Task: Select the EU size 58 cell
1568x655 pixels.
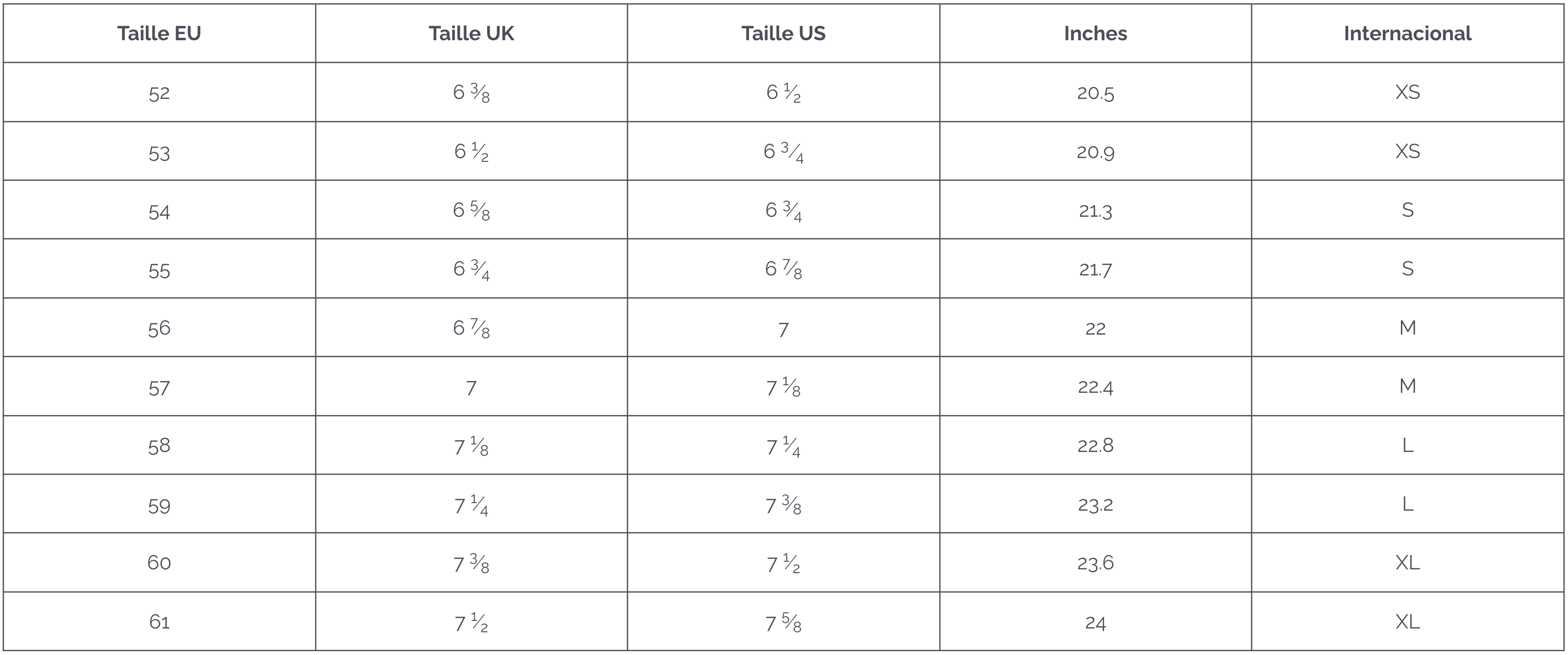Action: point(159,446)
